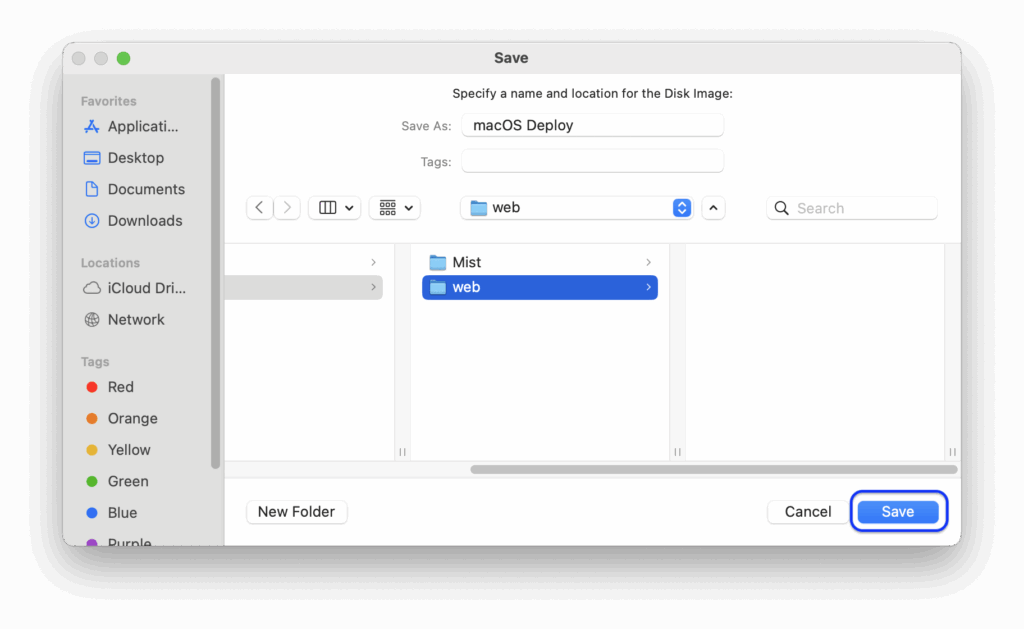The image size is (1024, 629).
Task: Expand the Mist folder chevron
Action: tap(648, 262)
